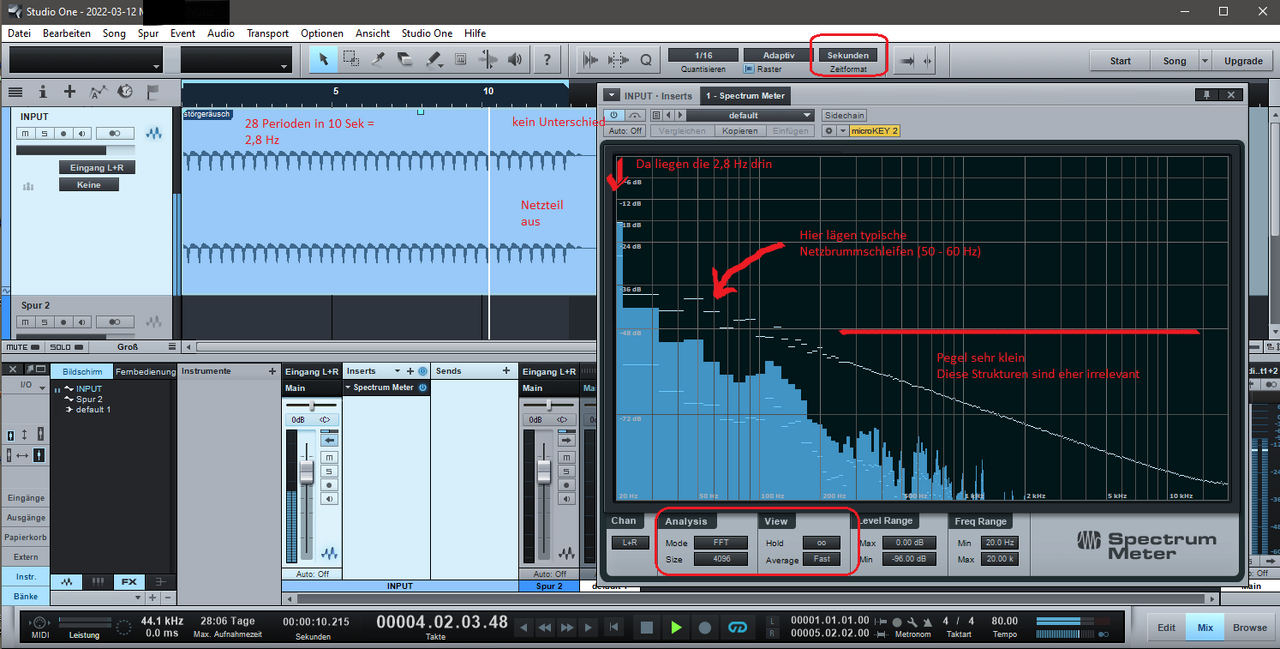Mute the INPUT track in arrangement
Screen dimensions: 1280x649
(x=25, y=133)
